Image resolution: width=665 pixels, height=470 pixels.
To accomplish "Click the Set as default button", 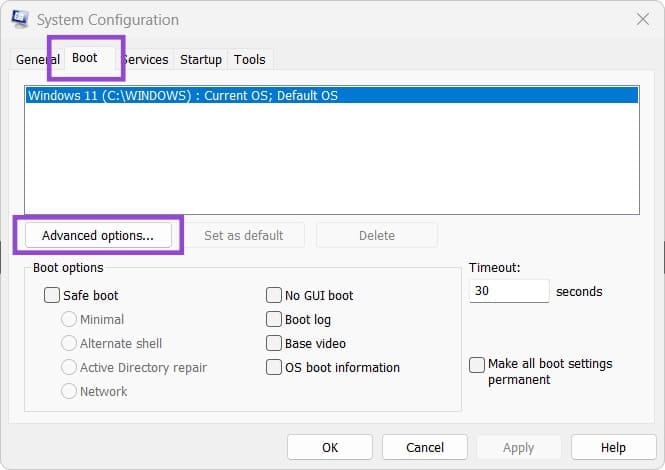I will tap(244, 235).
